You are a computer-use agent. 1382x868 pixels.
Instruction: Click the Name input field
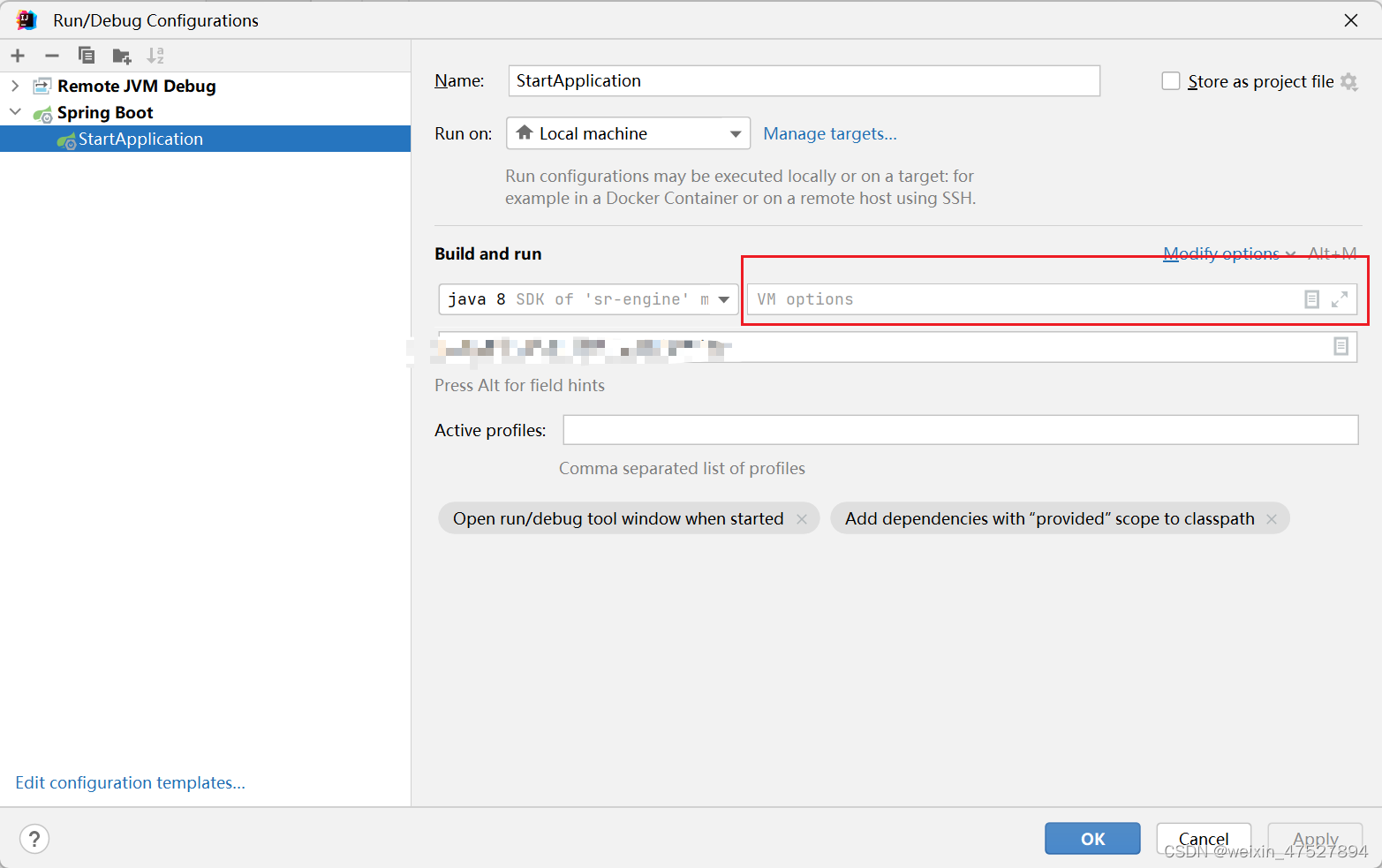coord(804,80)
